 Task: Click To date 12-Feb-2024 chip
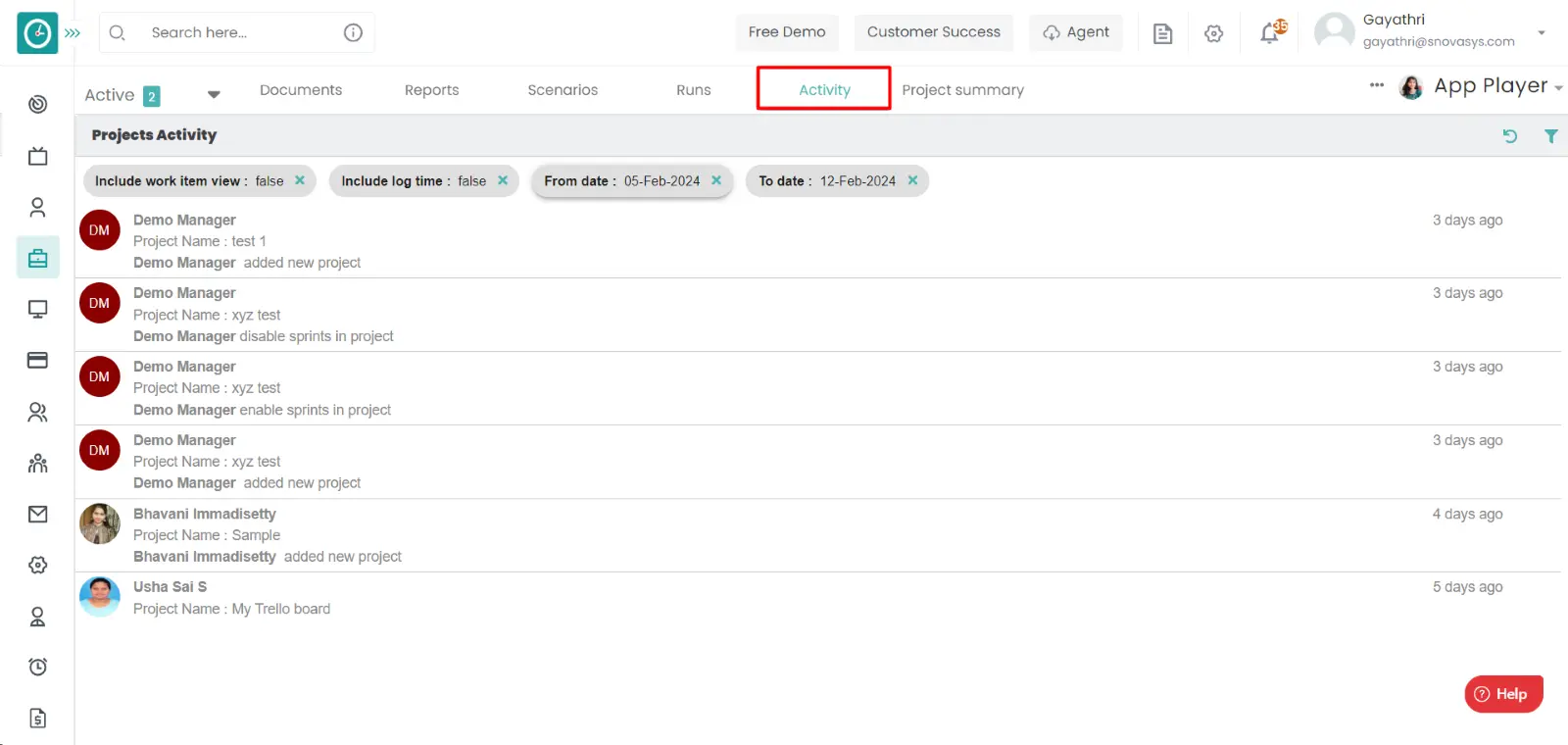837,181
